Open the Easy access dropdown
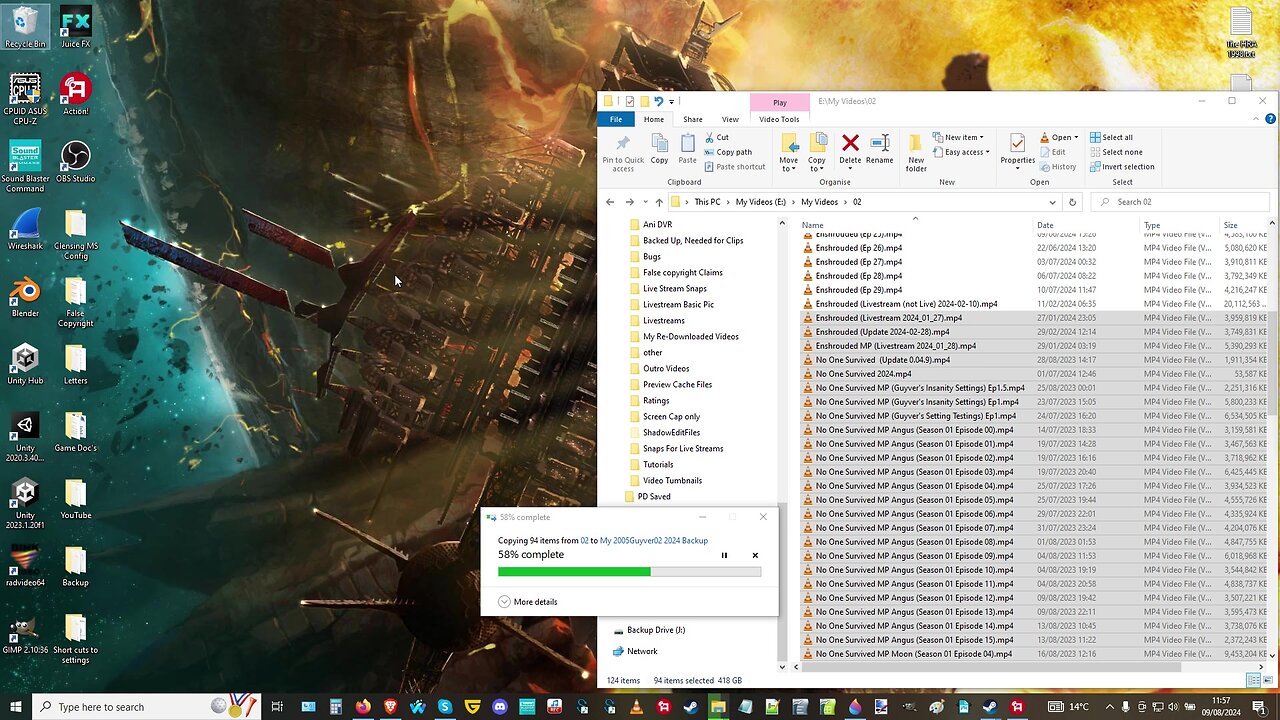 961,152
